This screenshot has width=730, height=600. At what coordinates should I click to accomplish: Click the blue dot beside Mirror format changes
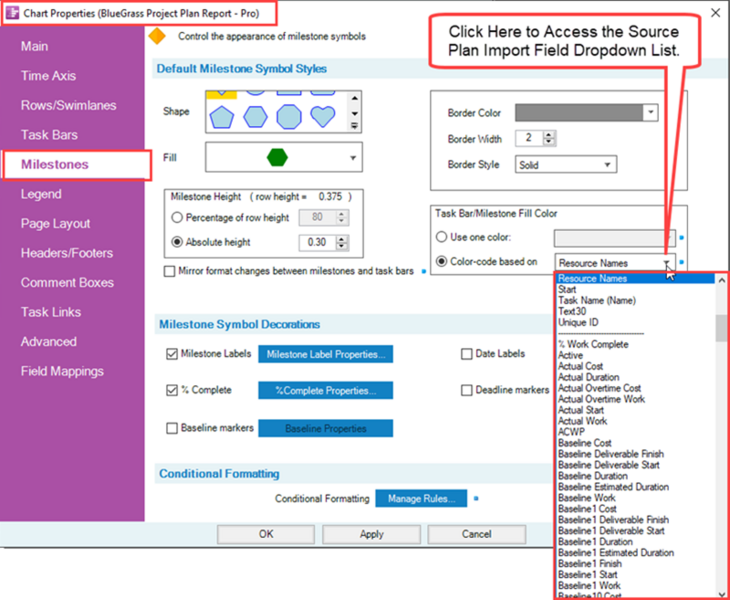pos(424,271)
